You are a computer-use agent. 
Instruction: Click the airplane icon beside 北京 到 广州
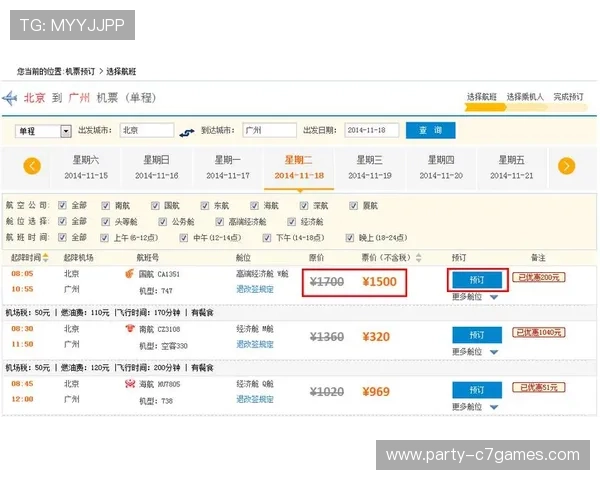(10, 98)
